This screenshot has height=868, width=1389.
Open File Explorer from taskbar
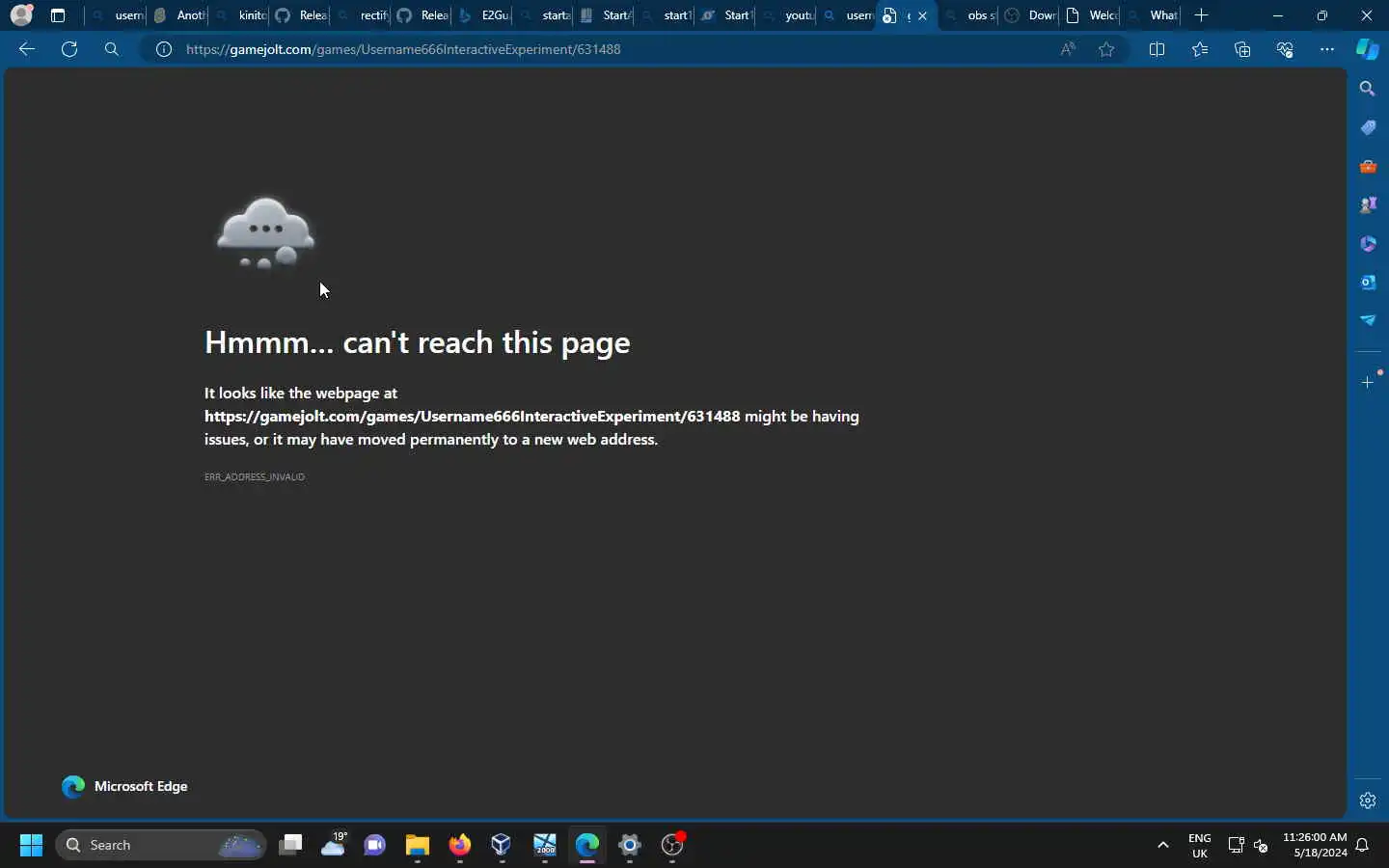pos(417,845)
